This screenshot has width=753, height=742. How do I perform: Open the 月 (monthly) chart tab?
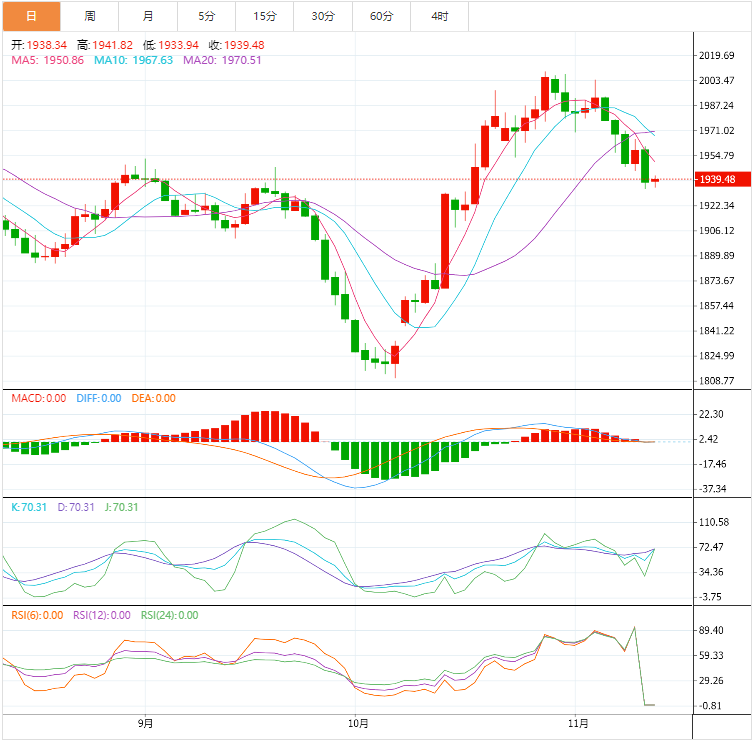click(x=148, y=16)
